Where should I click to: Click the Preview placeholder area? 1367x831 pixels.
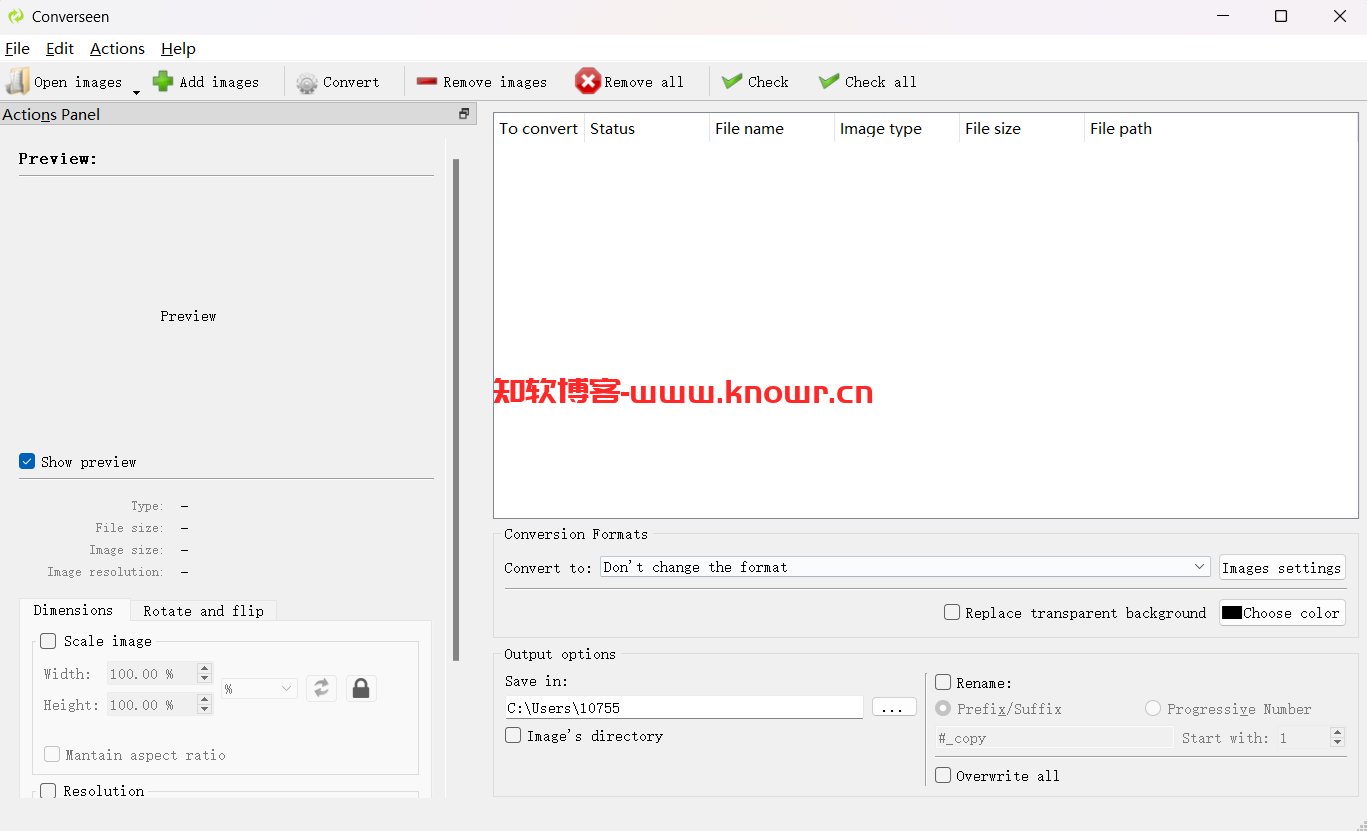188,316
